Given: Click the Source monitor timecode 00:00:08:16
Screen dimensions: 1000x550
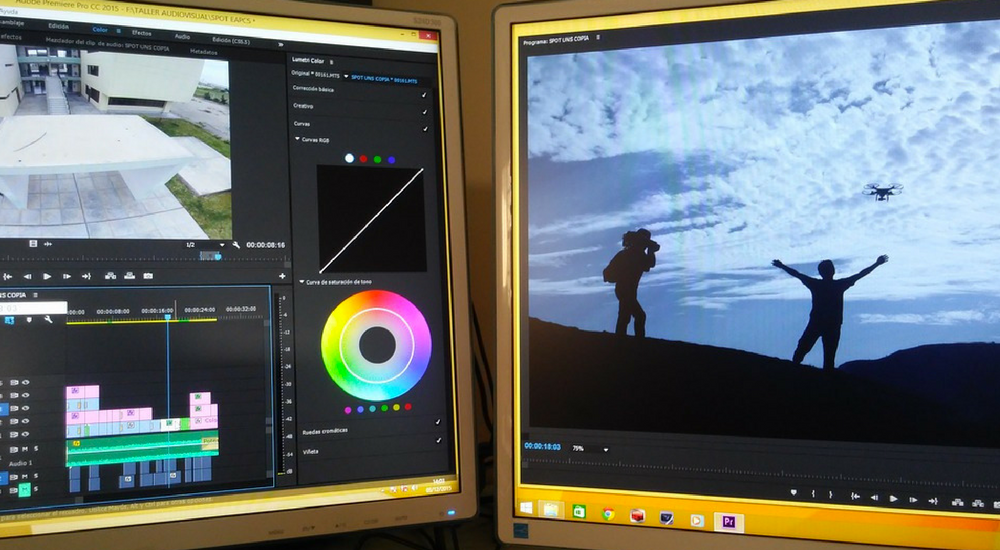Looking at the screenshot, I should (265, 245).
